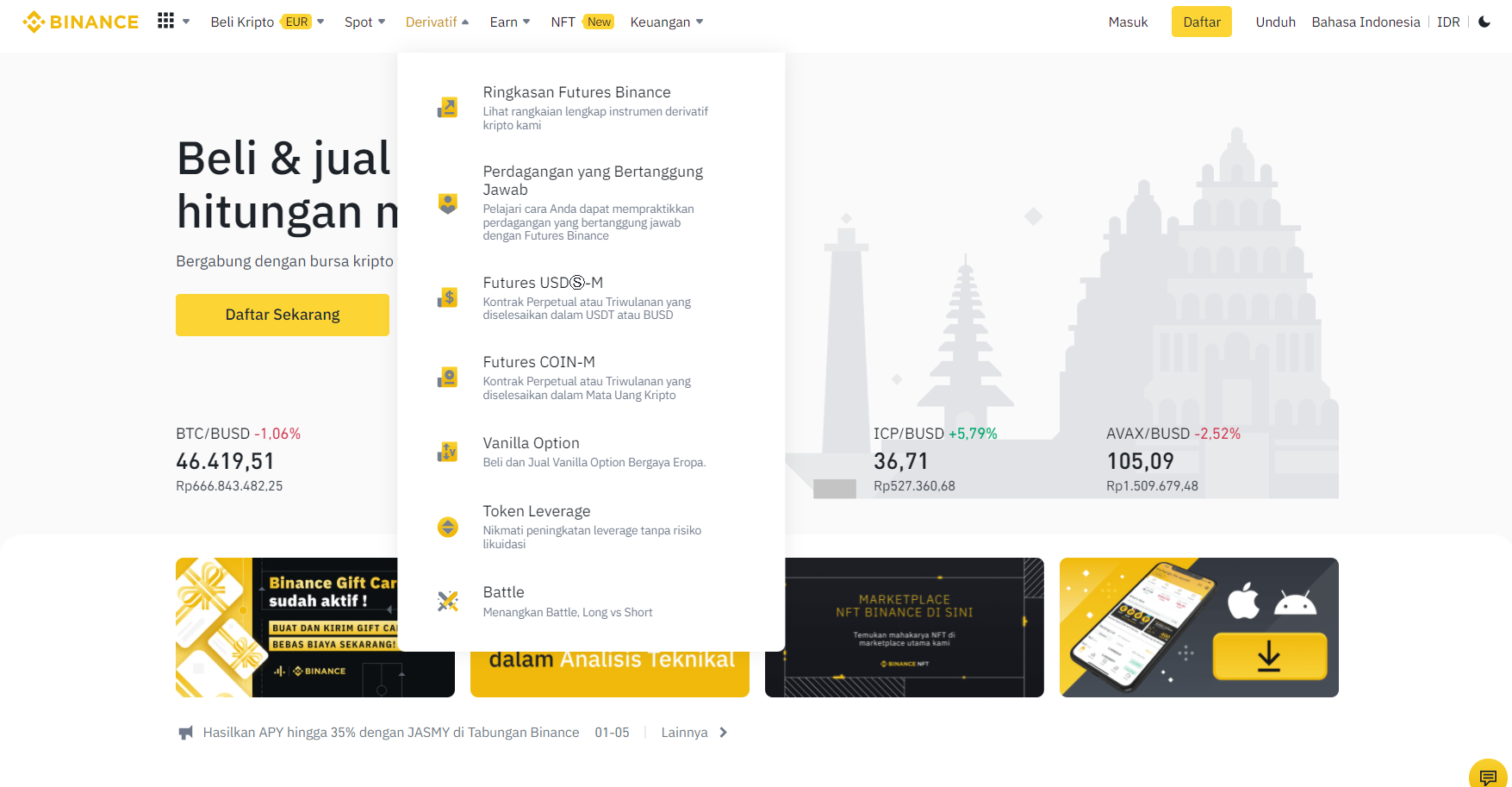Click the Unduh link
Image resolution: width=1512 pixels, height=787 pixels.
(x=1275, y=22)
